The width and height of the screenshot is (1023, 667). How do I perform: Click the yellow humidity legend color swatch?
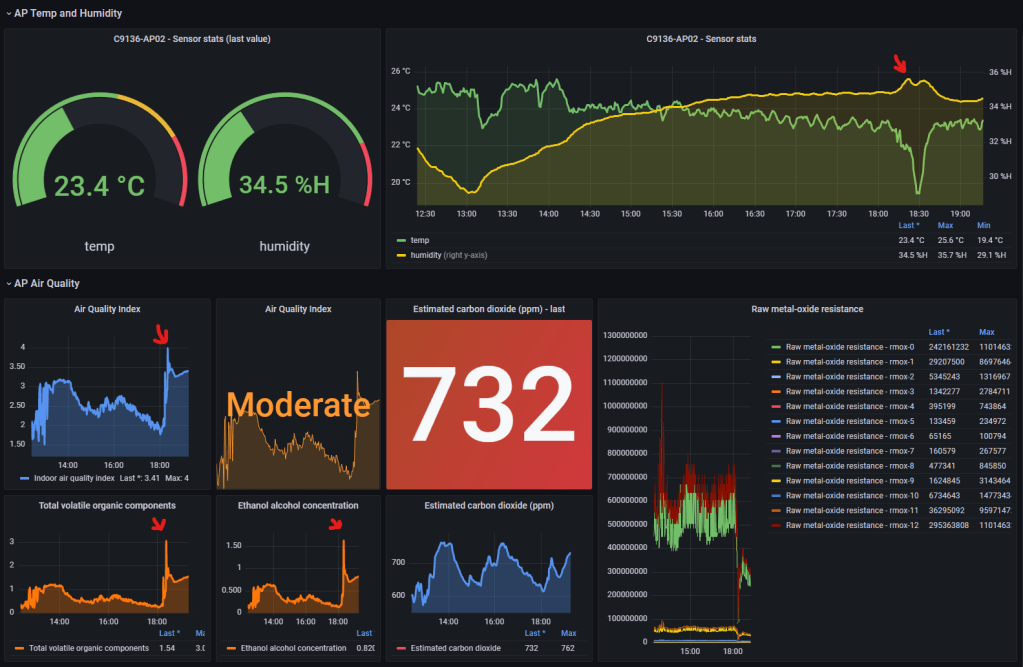pos(402,255)
